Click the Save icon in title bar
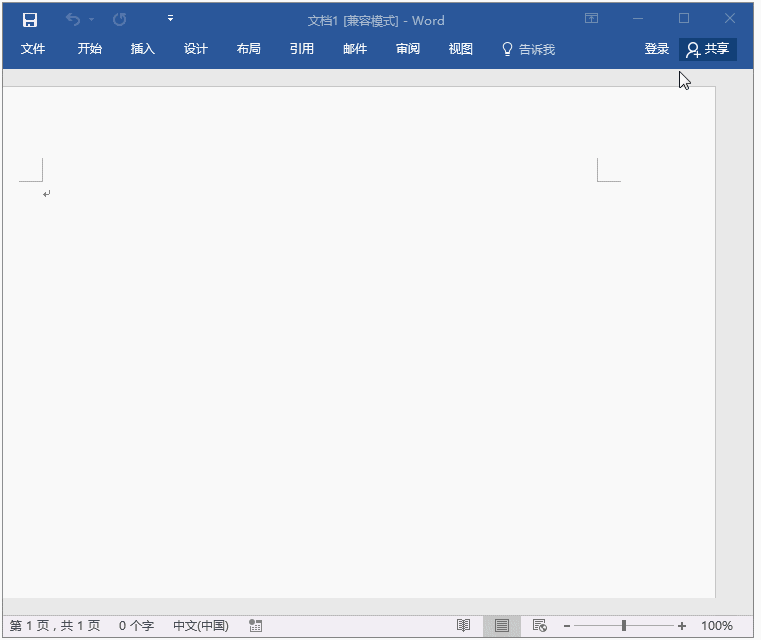761x640 pixels. coord(30,20)
